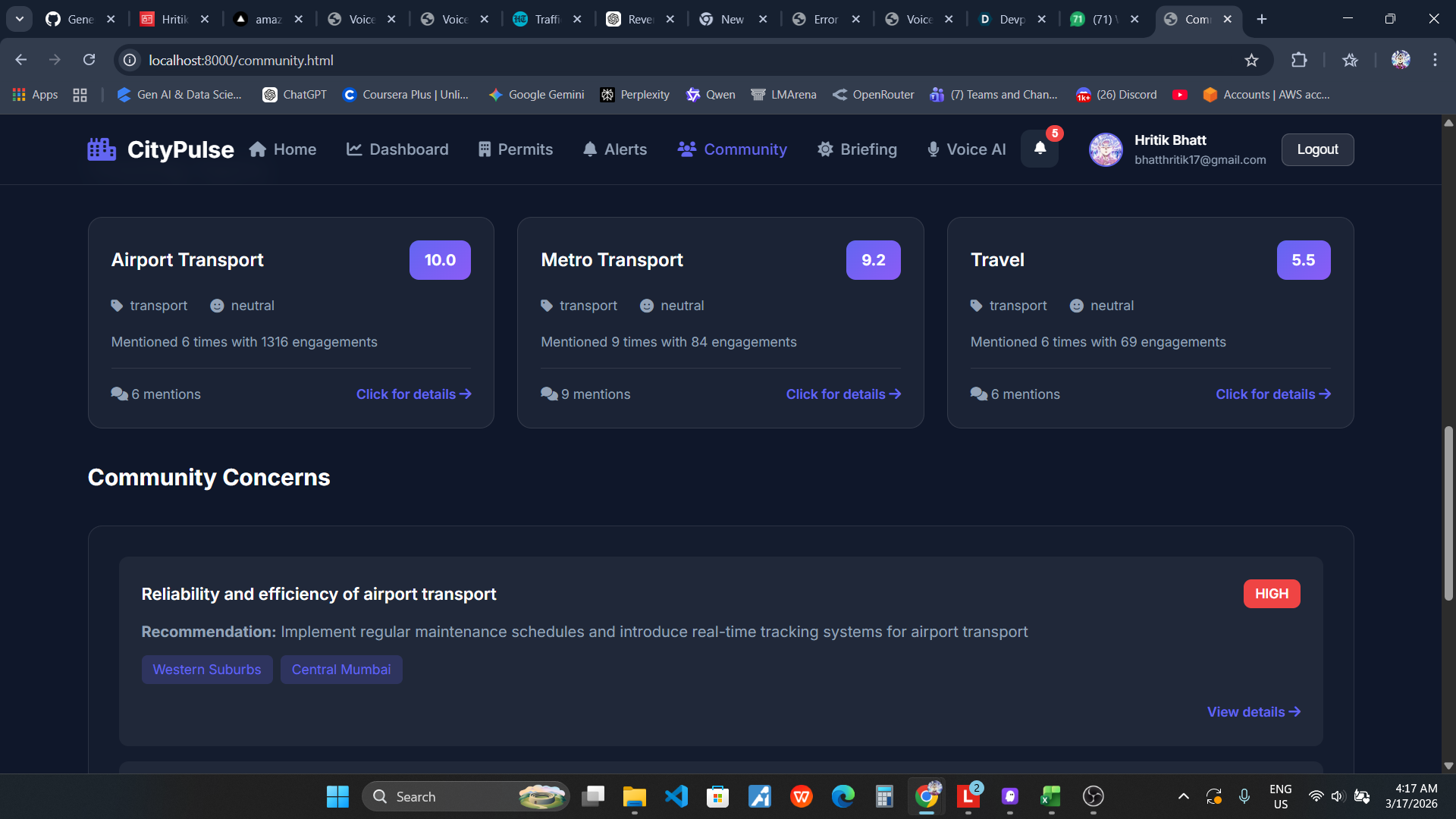Open the browser Extensions puzzle icon

(1299, 60)
